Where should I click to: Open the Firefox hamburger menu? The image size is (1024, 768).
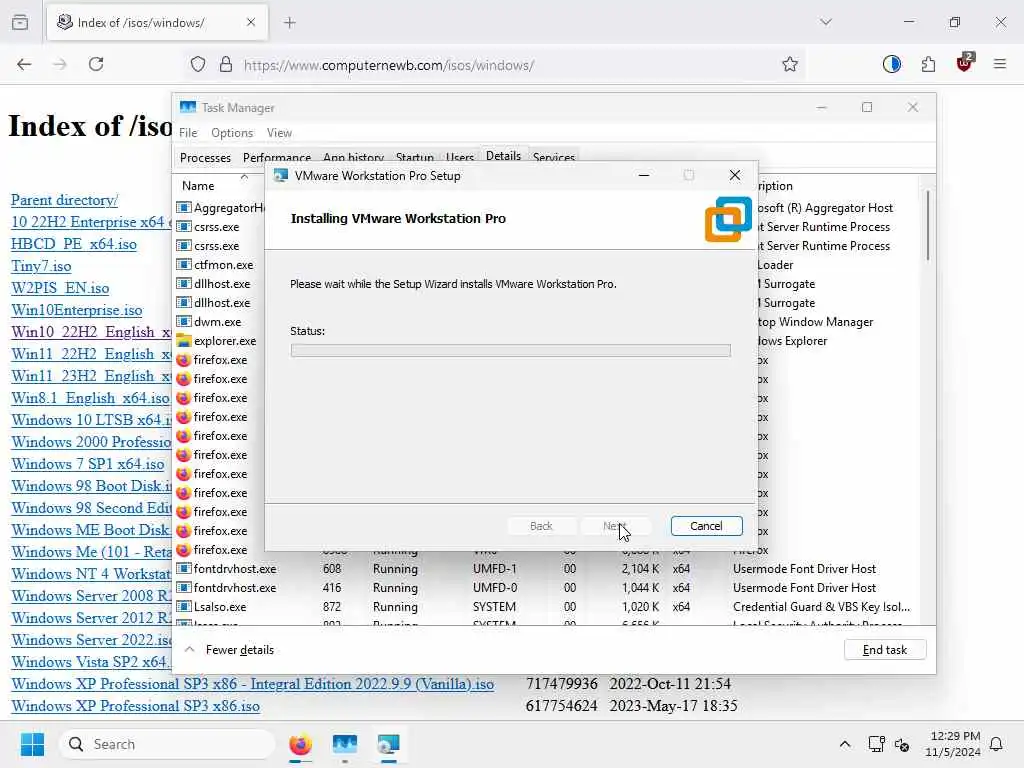point(1000,64)
